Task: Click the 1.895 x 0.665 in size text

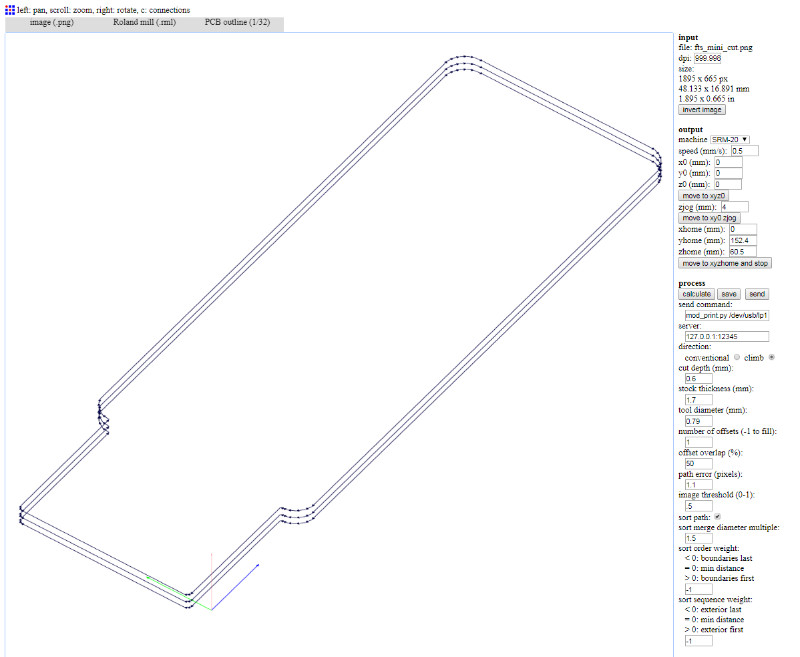Action: coord(706,99)
